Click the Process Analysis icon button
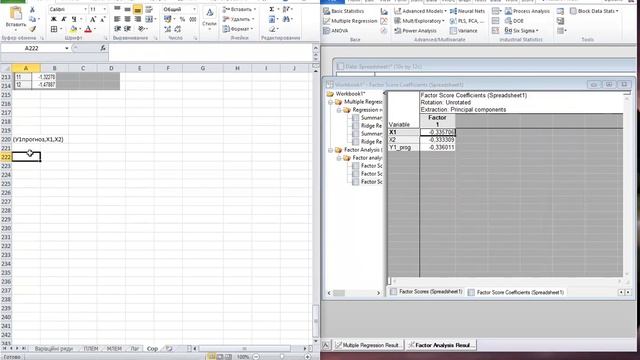 click(x=528, y=11)
